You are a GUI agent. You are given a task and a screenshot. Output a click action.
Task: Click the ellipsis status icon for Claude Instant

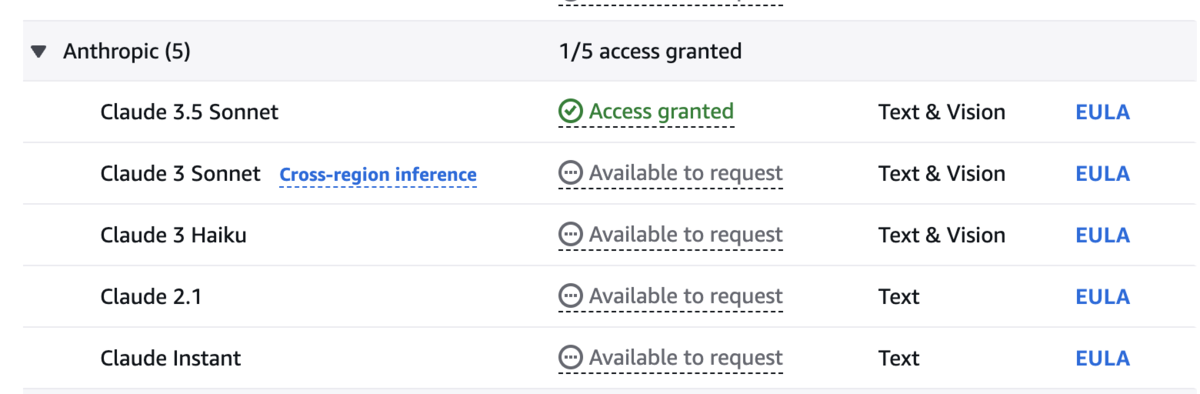click(x=570, y=358)
